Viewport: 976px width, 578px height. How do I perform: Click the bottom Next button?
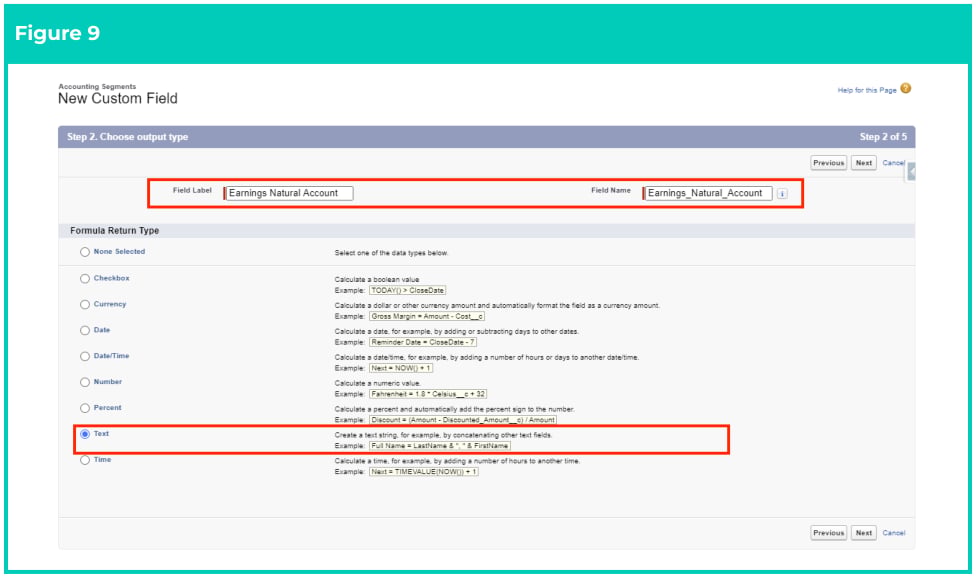[x=863, y=533]
